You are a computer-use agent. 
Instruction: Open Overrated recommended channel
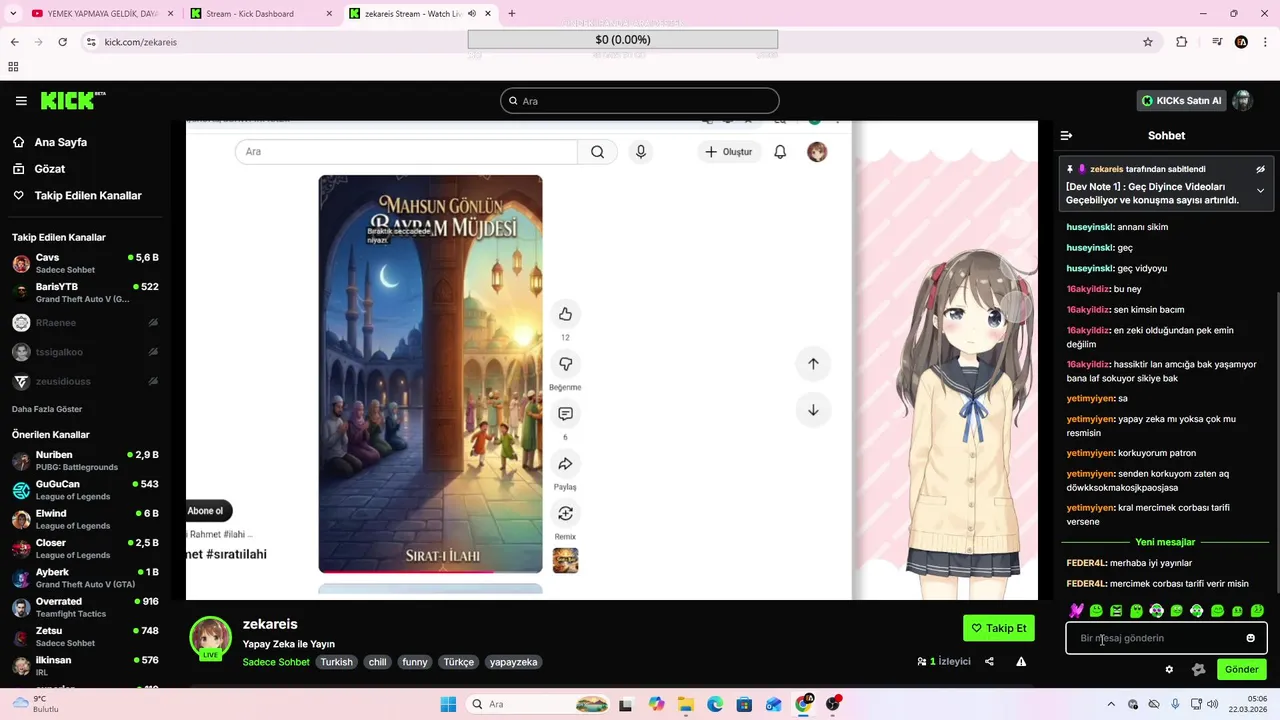point(85,608)
